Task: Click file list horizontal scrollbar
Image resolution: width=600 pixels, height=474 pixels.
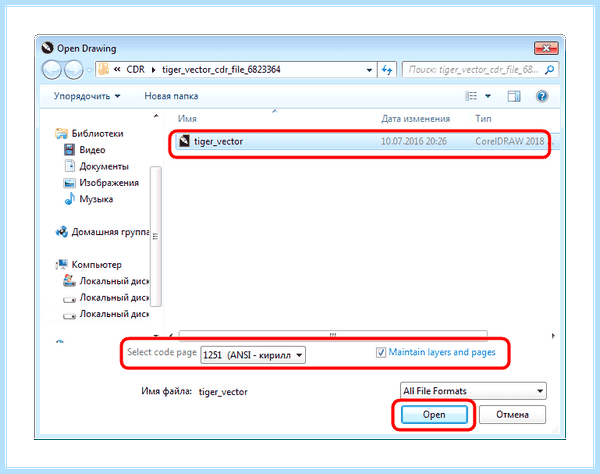Action: coord(333,334)
